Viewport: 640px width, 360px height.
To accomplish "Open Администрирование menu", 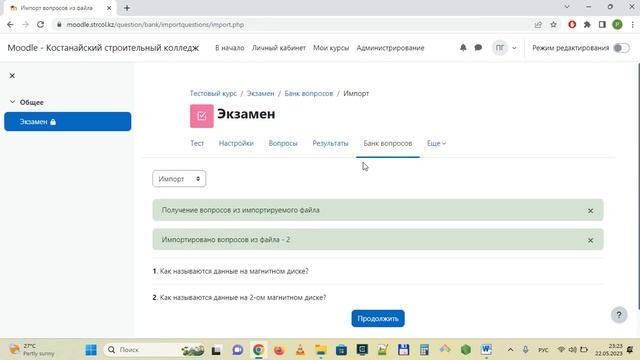I will [x=390, y=48].
